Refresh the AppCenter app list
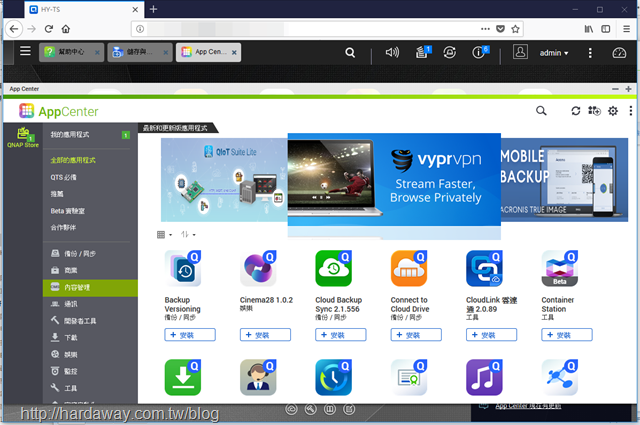 point(576,111)
